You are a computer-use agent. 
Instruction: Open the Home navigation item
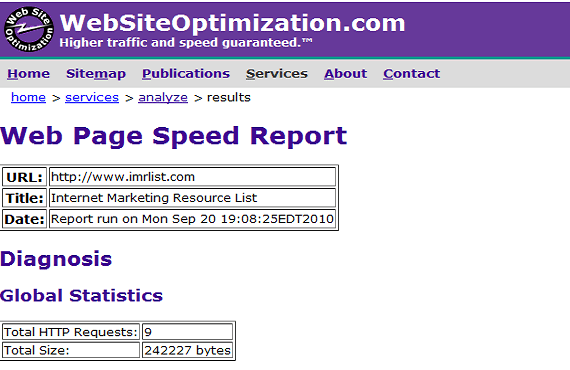coord(28,73)
